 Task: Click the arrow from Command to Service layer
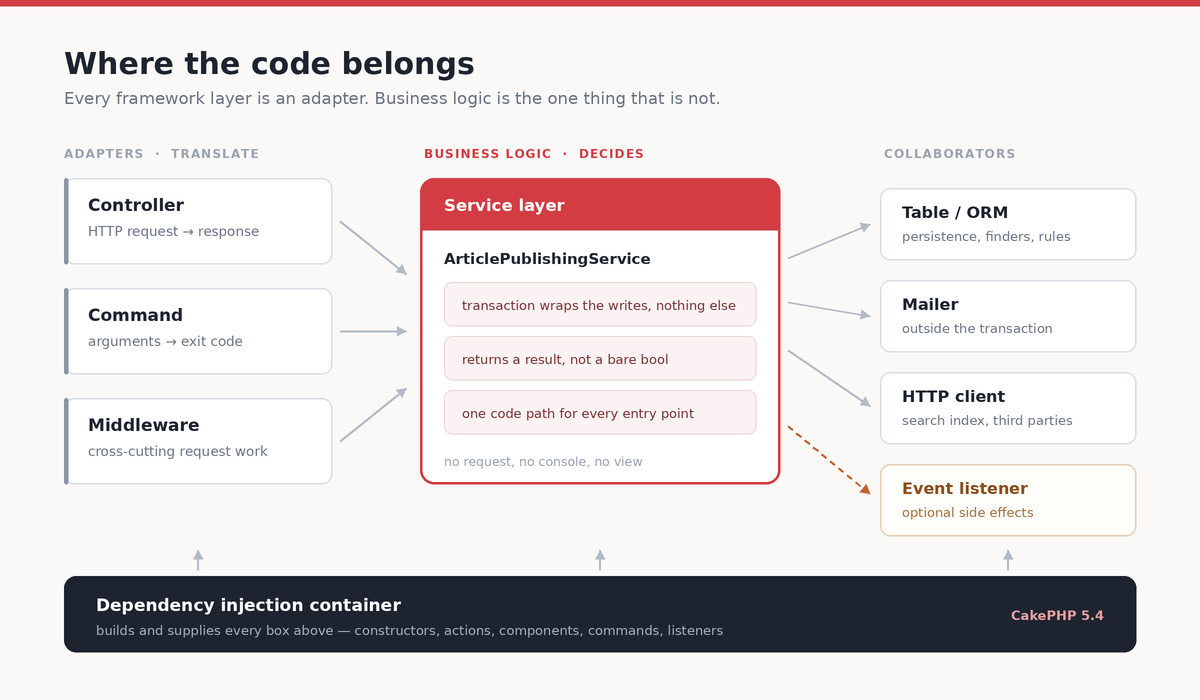pyautogui.click(x=373, y=331)
